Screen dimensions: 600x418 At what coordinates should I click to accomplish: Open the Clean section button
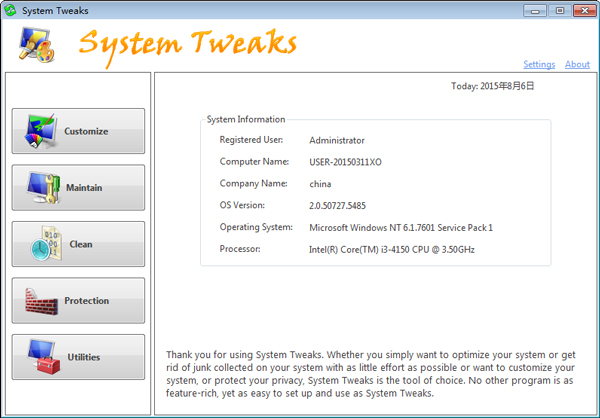(x=78, y=244)
